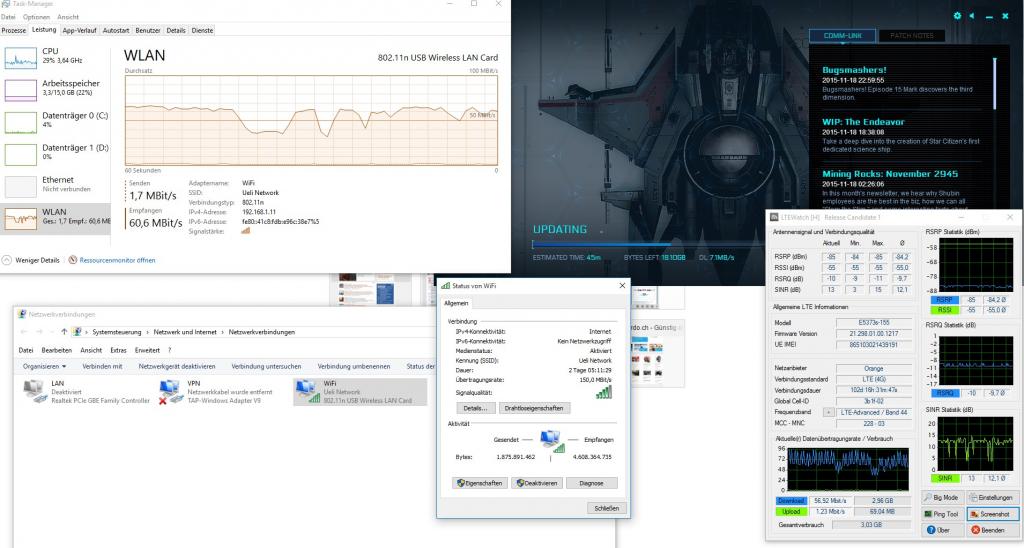Image resolution: width=1024 pixels, height=548 pixels.
Task: Open the ? help menu in Netzwerkverbindungen
Action: coord(169,350)
